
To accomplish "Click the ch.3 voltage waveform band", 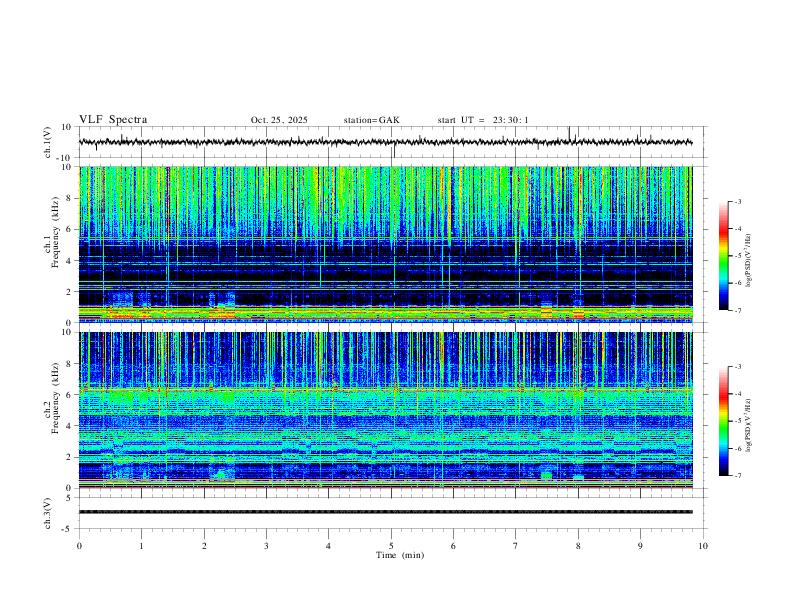I will pyautogui.click(x=385, y=512).
